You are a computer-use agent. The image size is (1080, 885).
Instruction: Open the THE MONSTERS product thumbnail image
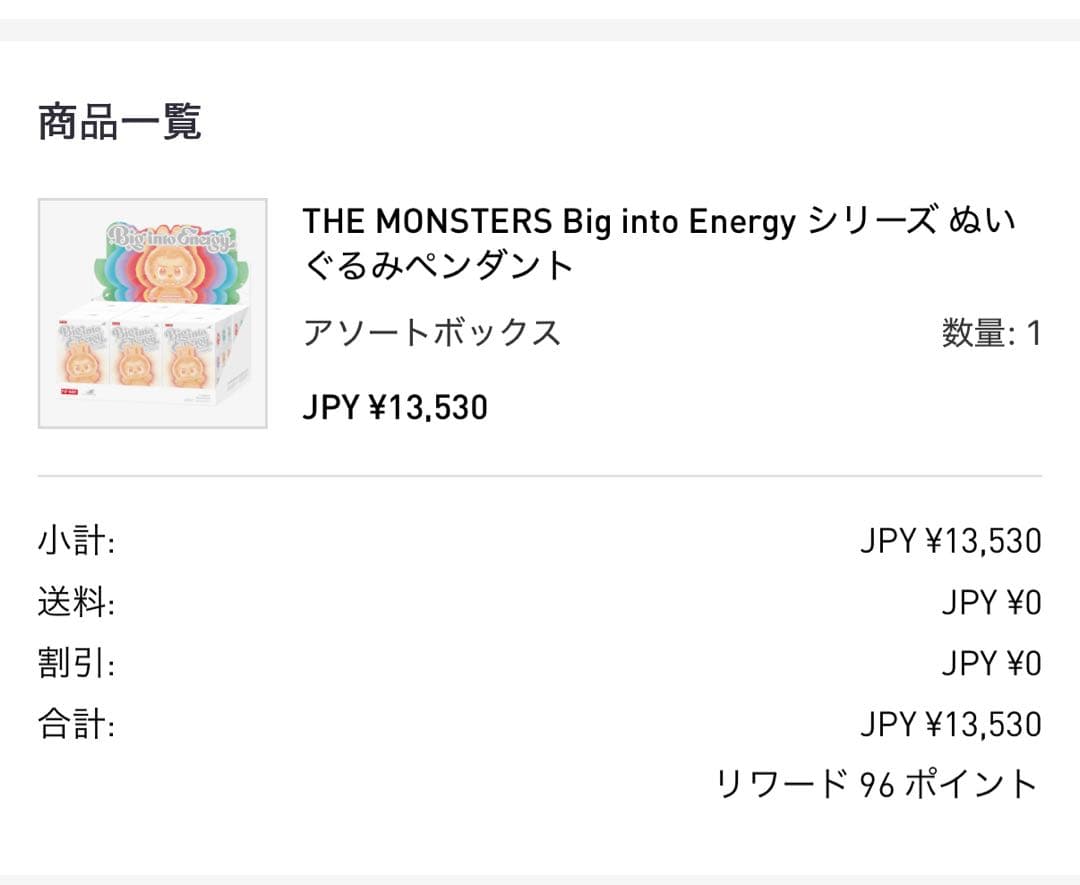click(x=152, y=313)
